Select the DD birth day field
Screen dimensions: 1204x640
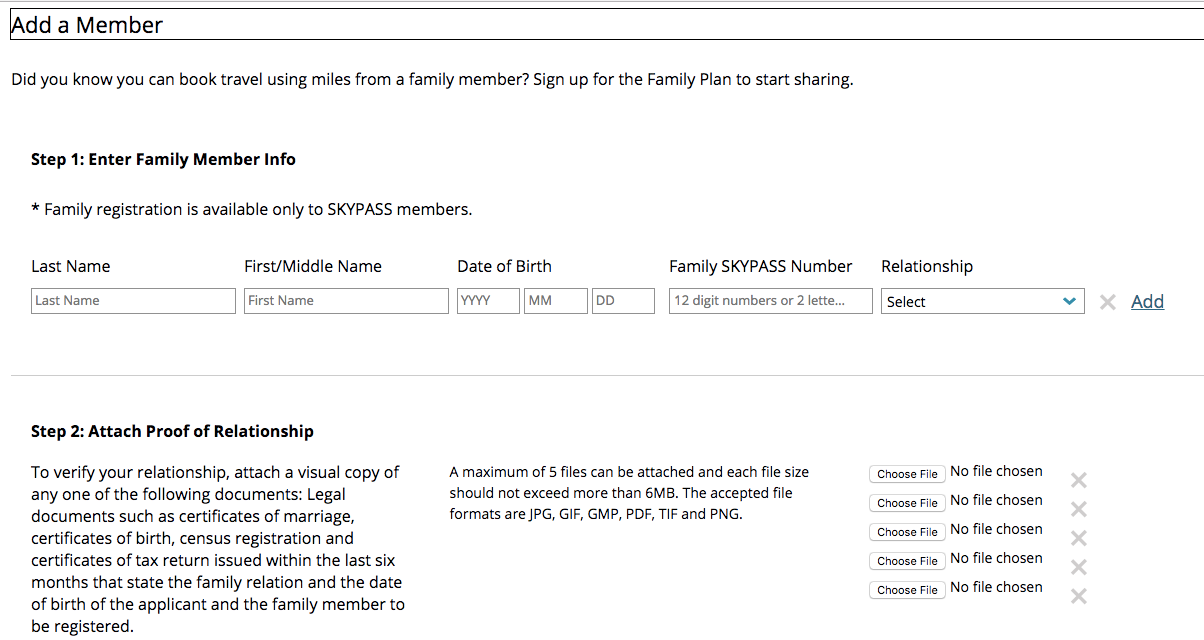(x=623, y=301)
